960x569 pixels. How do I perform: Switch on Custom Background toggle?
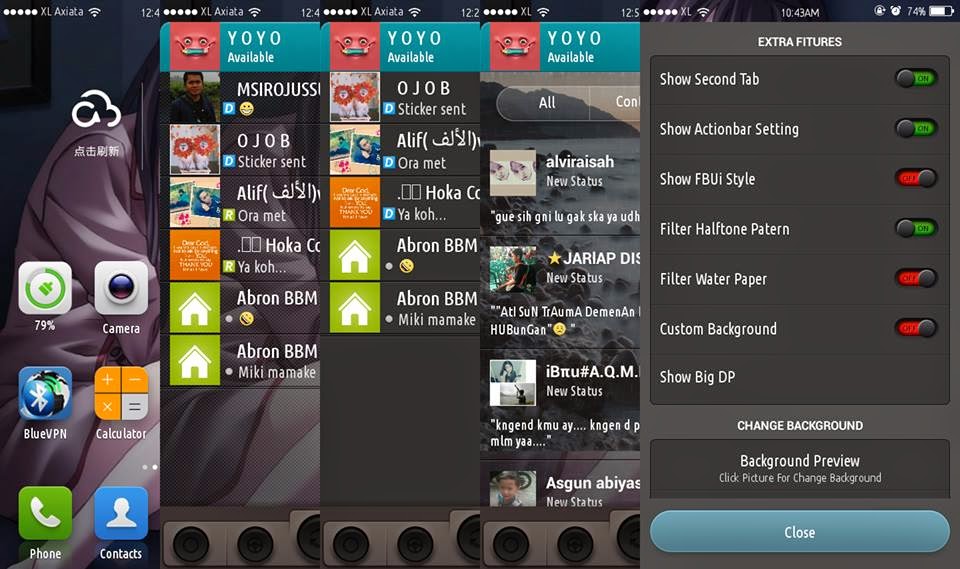tap(916, 328)
